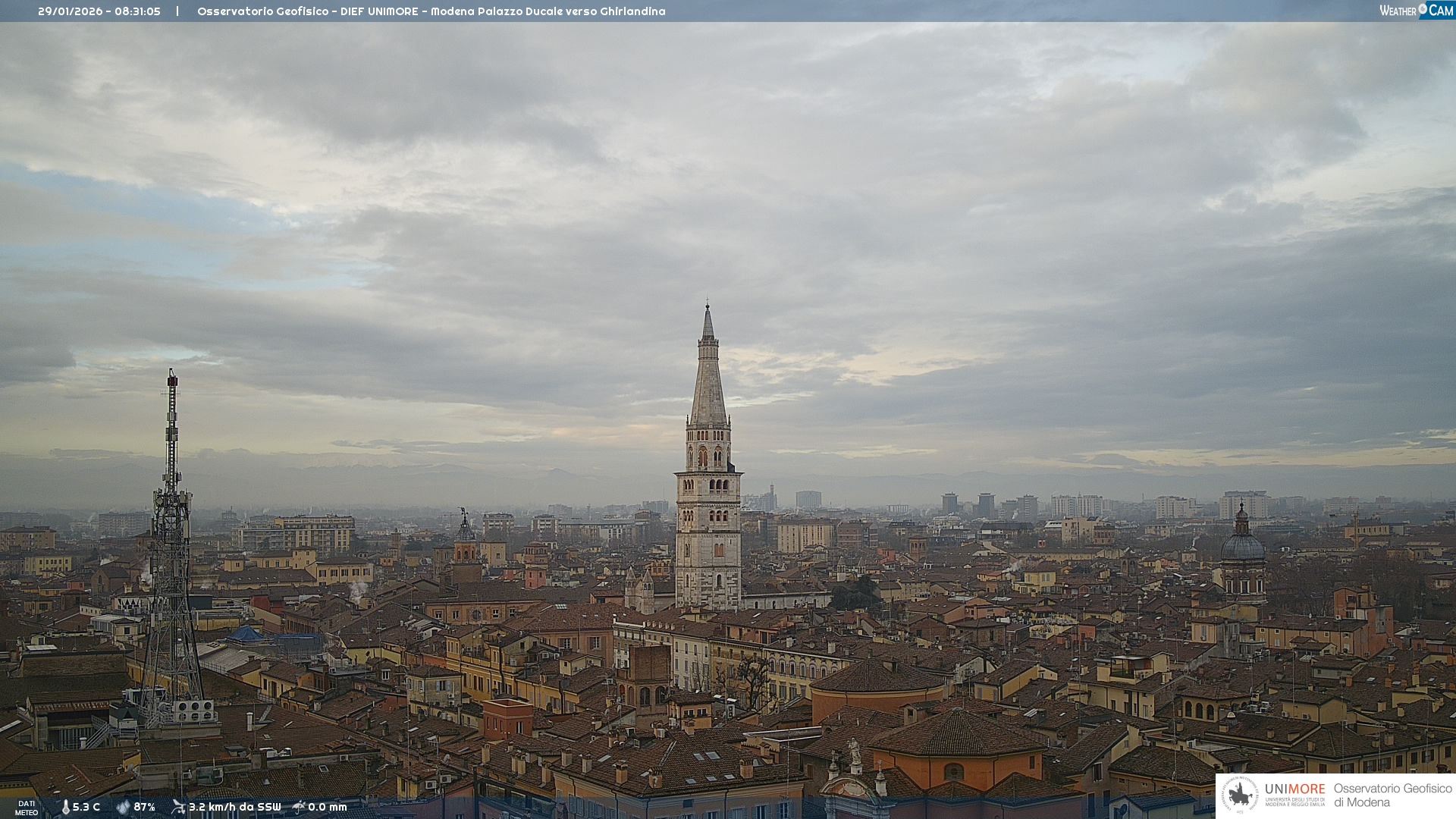Viewport: 1456px width, 819px height.
Task: Click the rain umbrella icon
Action: pos(299,807)
